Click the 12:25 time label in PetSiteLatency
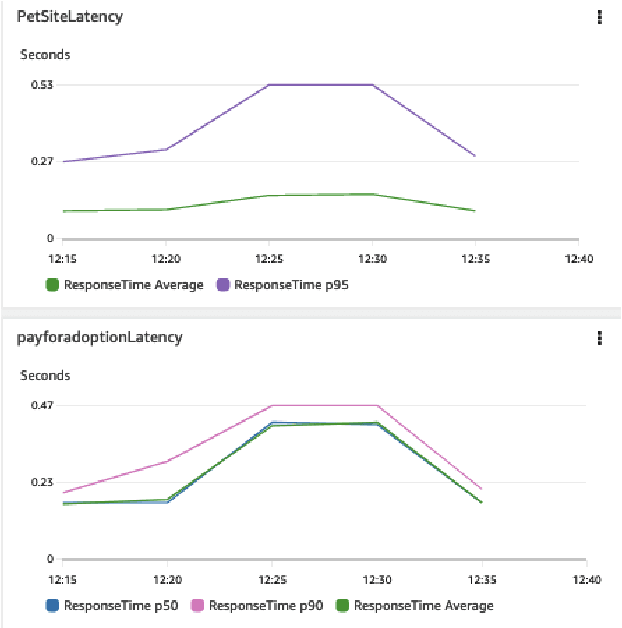Viewport: 622px width, 628px height. (x=268, y=259)
